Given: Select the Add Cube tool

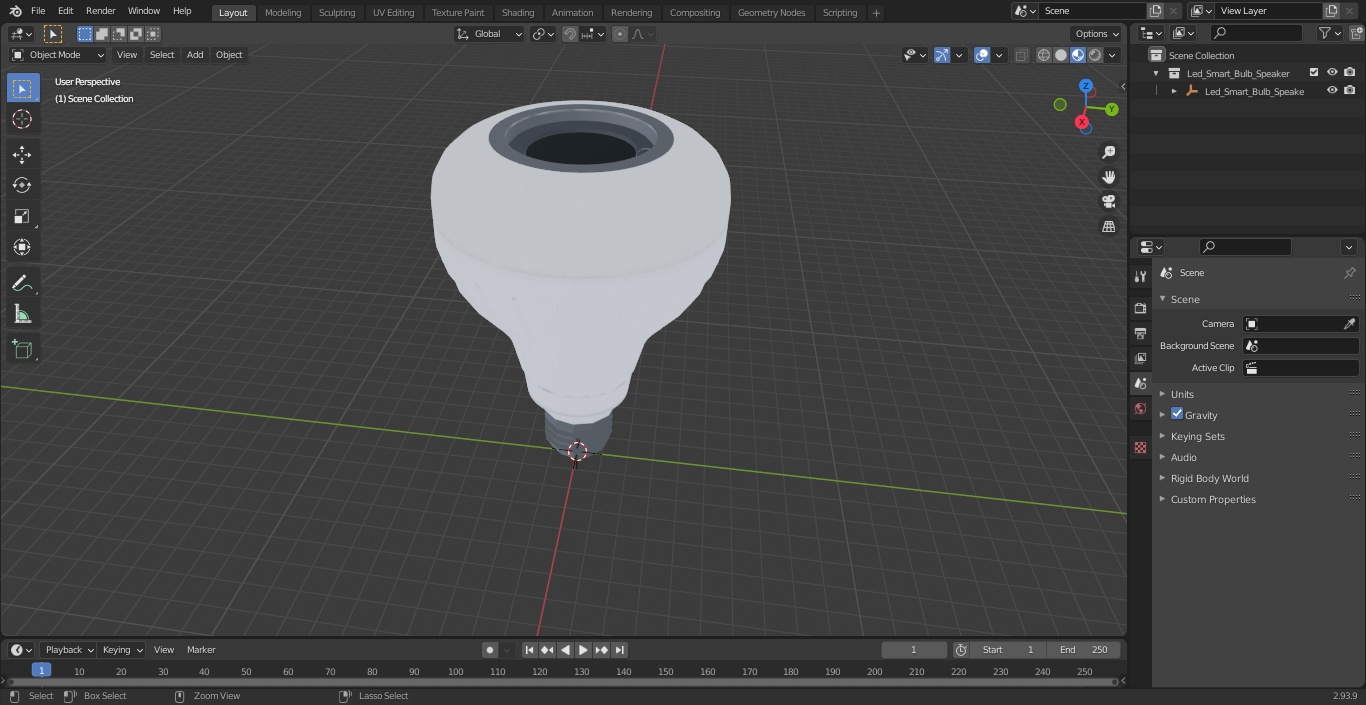Looking at the screenshot, I should 22,350.
